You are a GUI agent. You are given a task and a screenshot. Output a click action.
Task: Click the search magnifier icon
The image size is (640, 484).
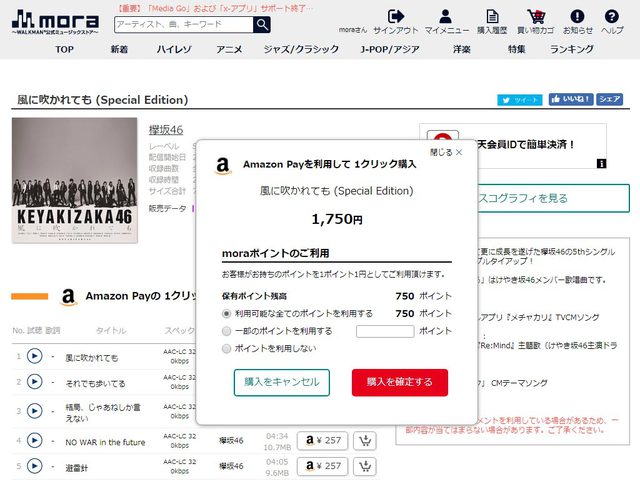coord(261,25)
